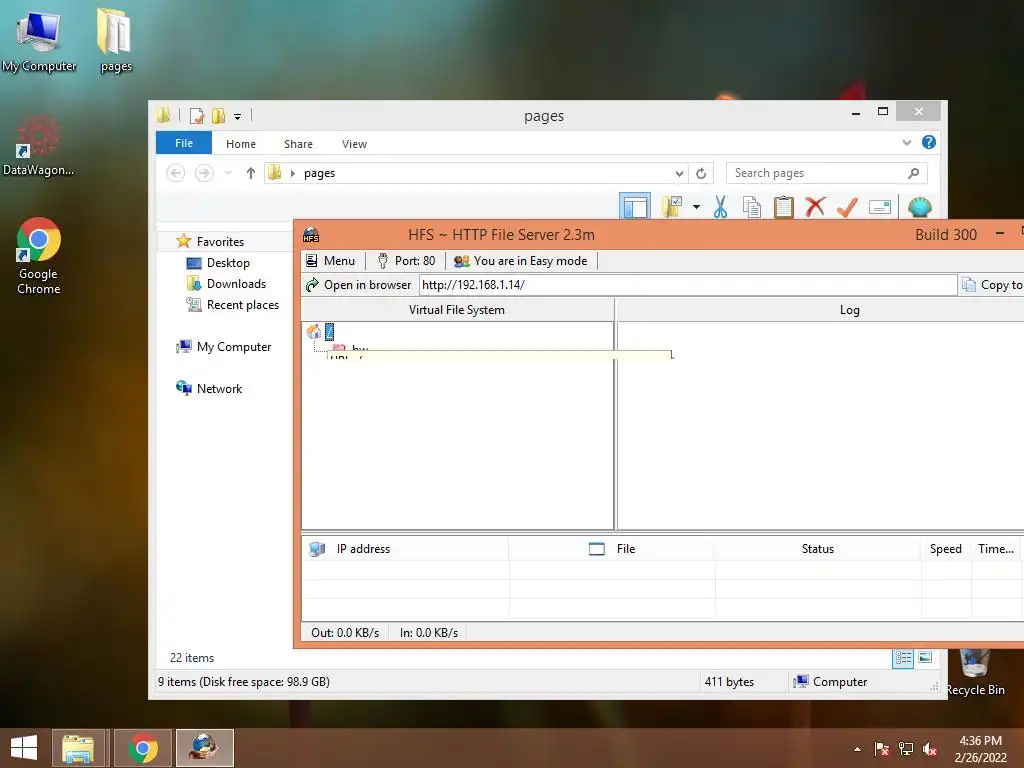Click File Explorer in the taskbar

click(x=78, y=748)
